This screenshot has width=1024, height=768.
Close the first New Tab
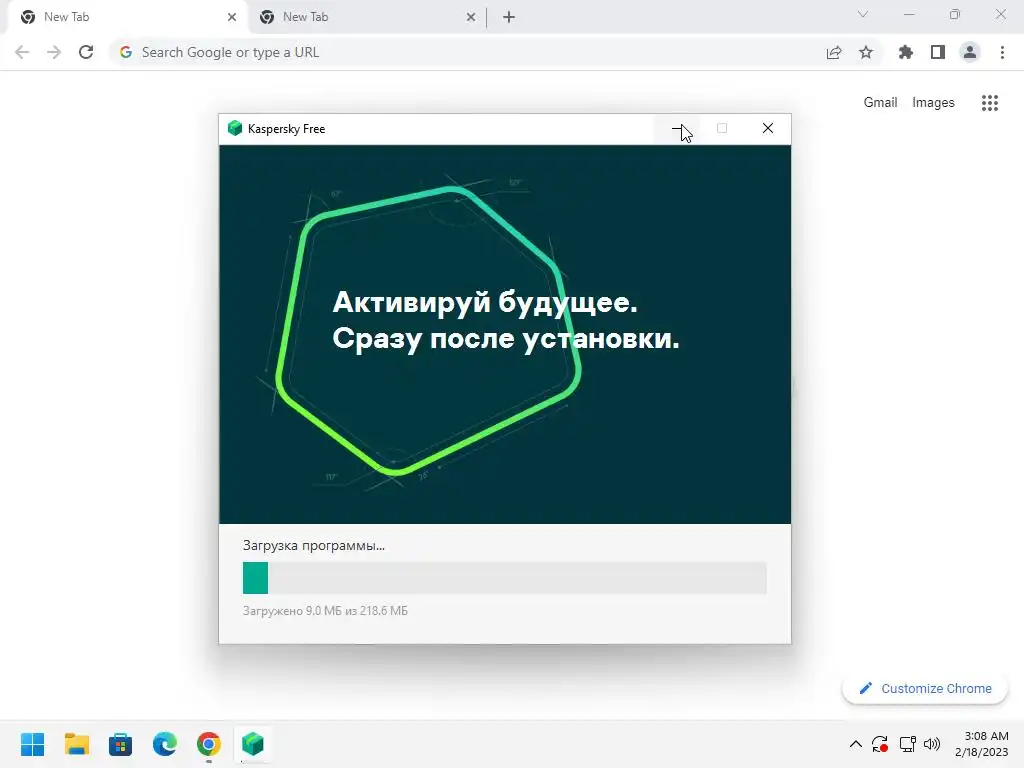click(x=232, y=17)
